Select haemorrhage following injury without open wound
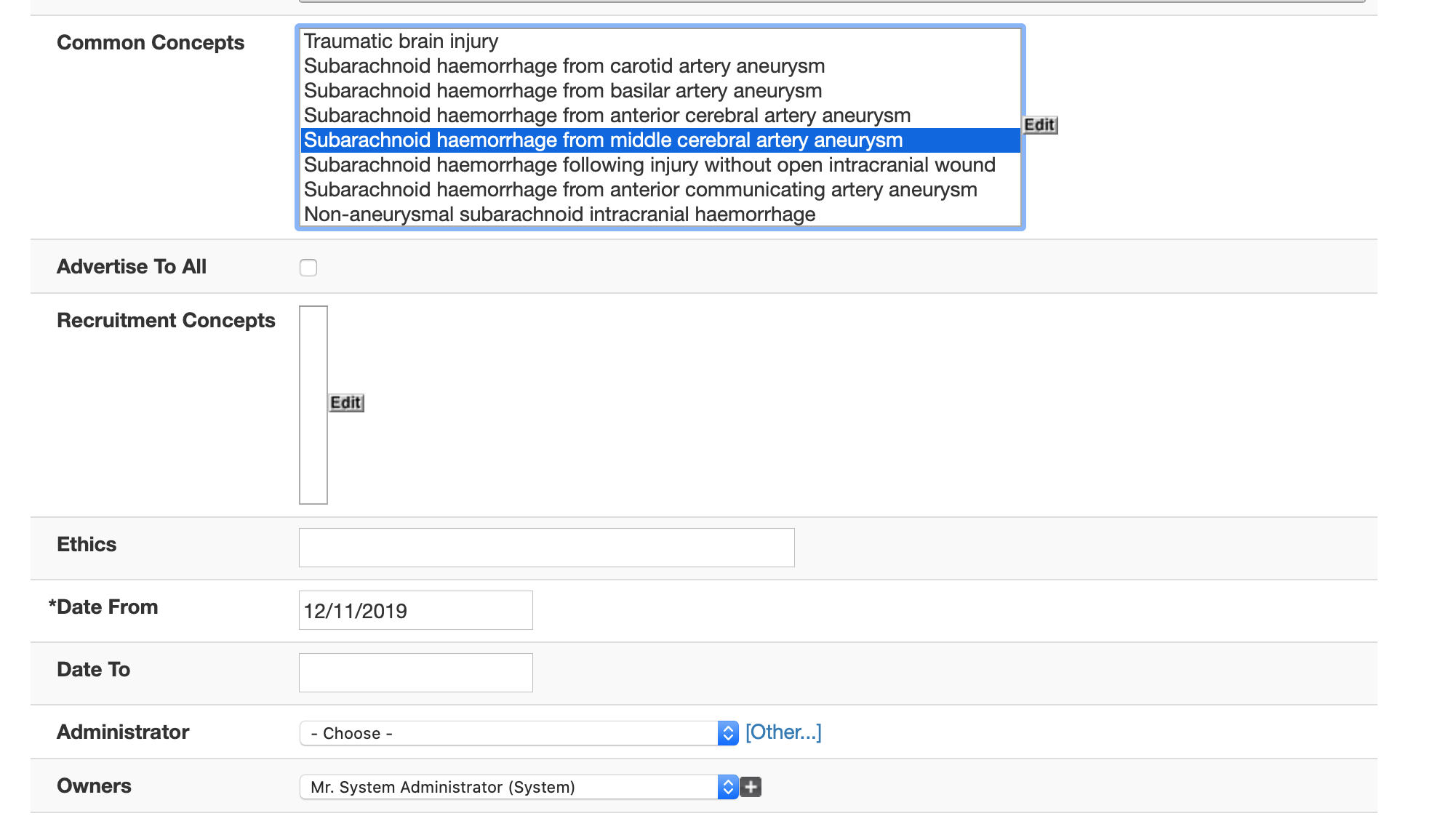This screenshot has height=816, width=1456. pyautogui.click(x=649, y=165)
